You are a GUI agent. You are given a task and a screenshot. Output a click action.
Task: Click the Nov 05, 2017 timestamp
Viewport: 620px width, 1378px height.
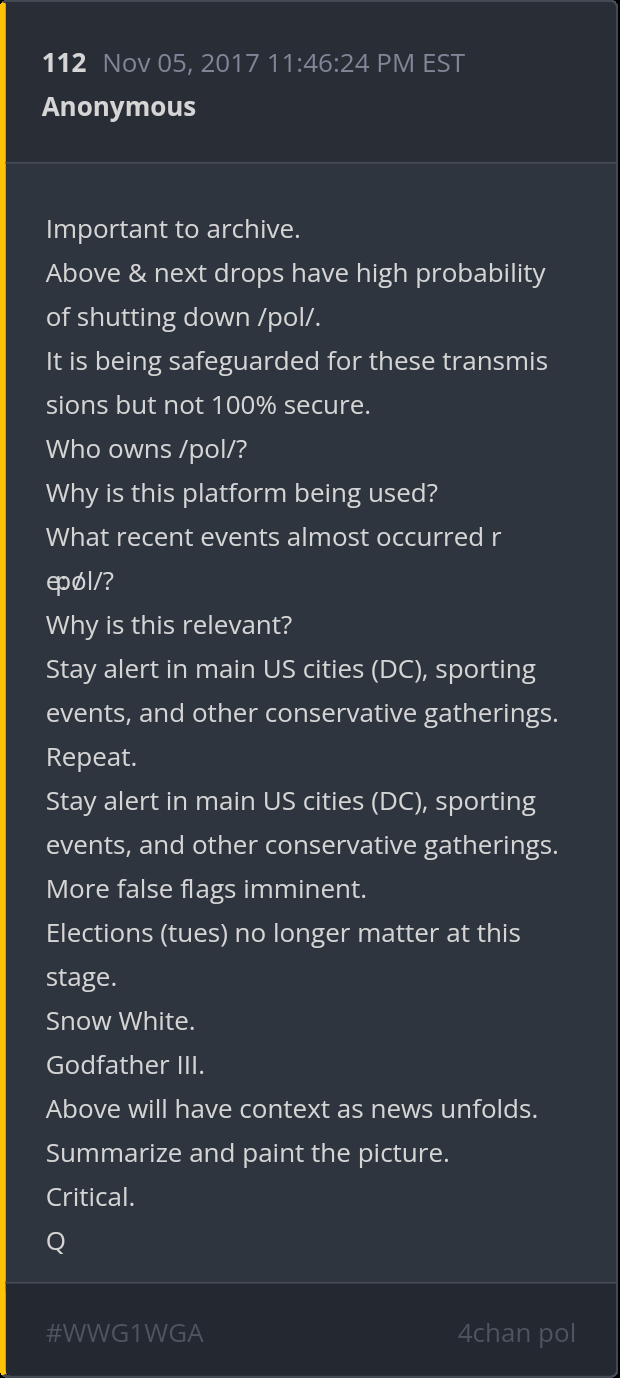tap(283, 63)
